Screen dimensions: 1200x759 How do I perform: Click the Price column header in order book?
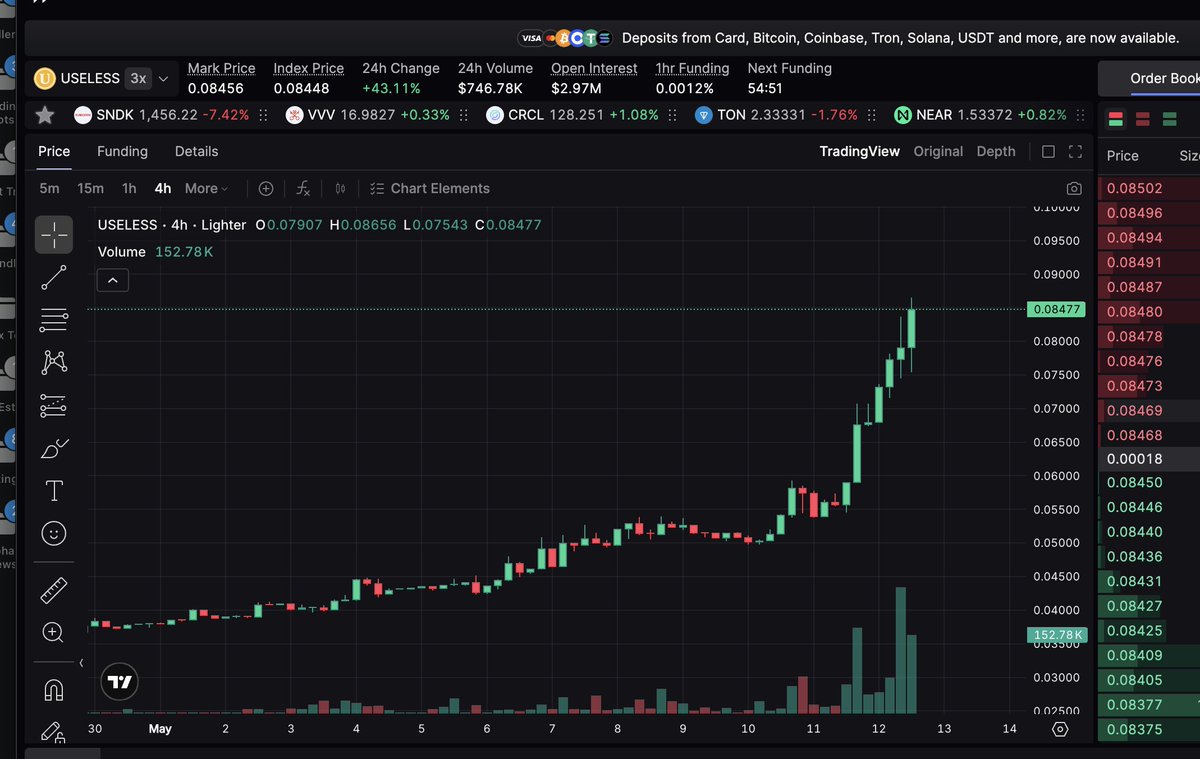[x=1122, y=155]
